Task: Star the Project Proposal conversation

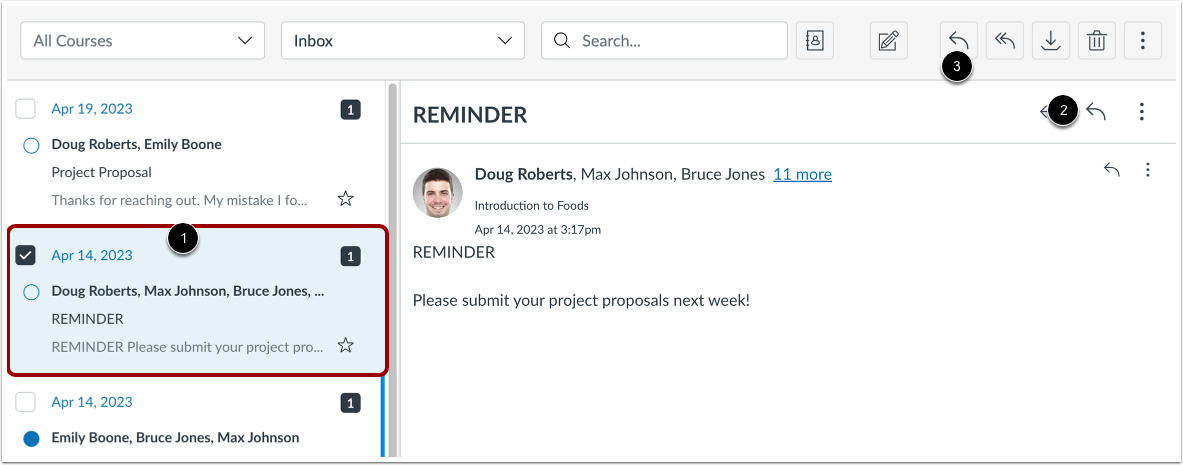Action: click(x=346, y=199)
